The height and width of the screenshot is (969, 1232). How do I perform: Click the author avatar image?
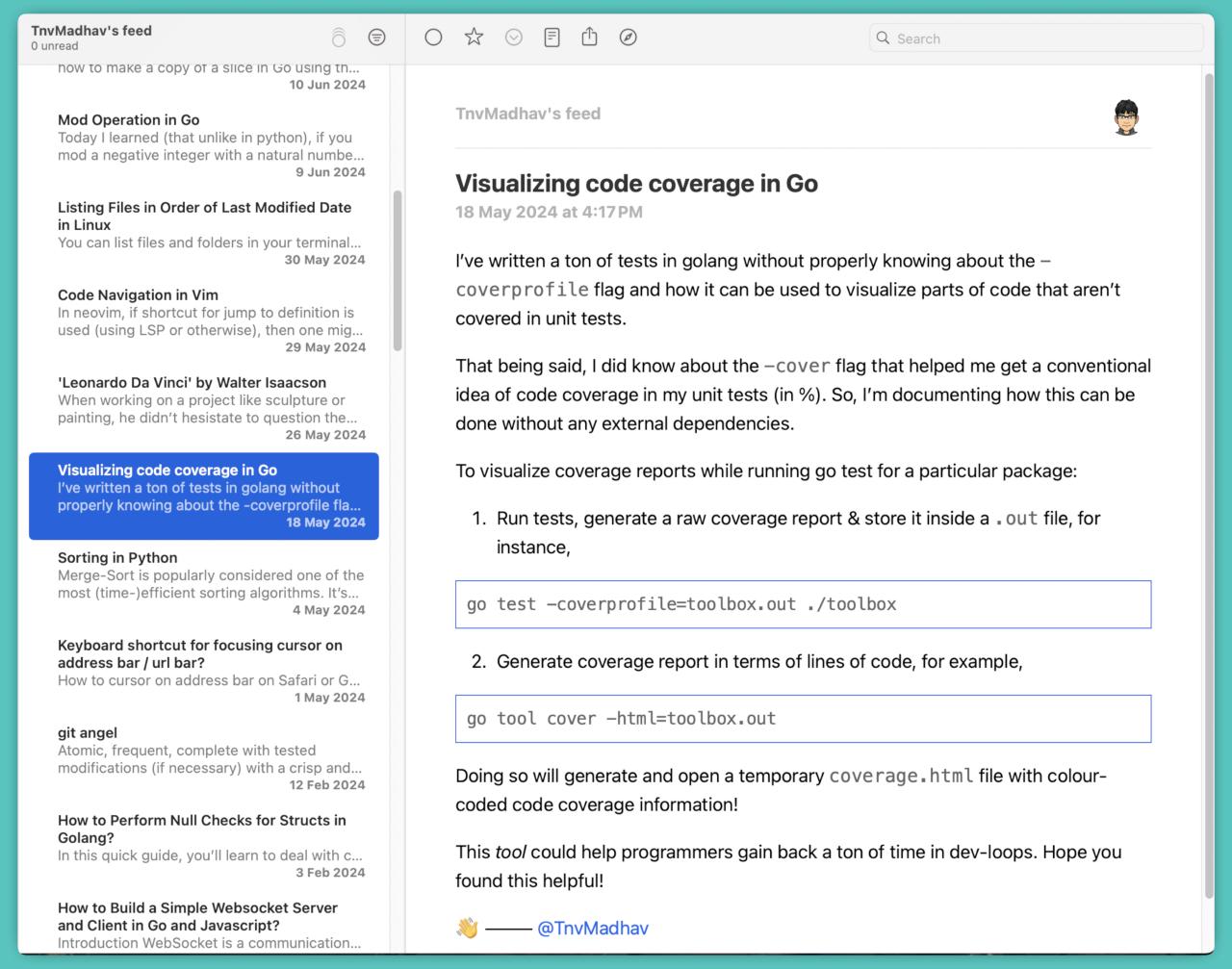1127,117
